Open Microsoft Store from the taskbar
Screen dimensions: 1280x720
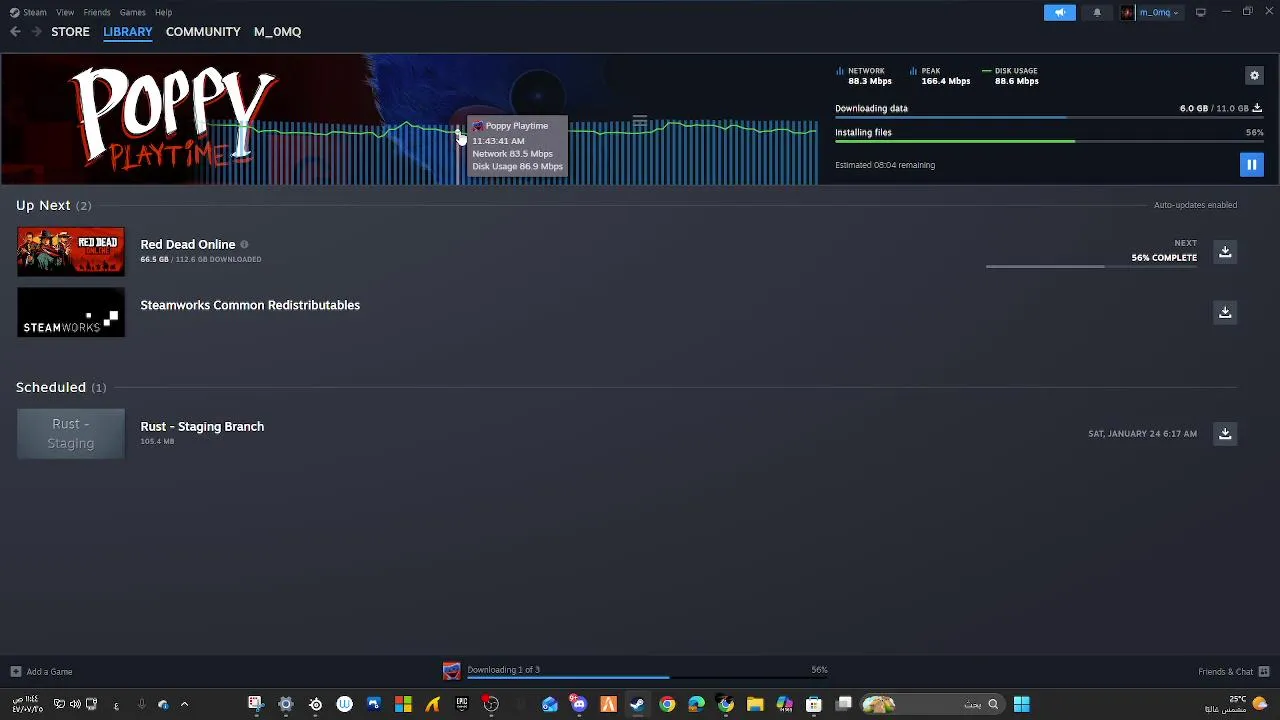click(814, 704)
